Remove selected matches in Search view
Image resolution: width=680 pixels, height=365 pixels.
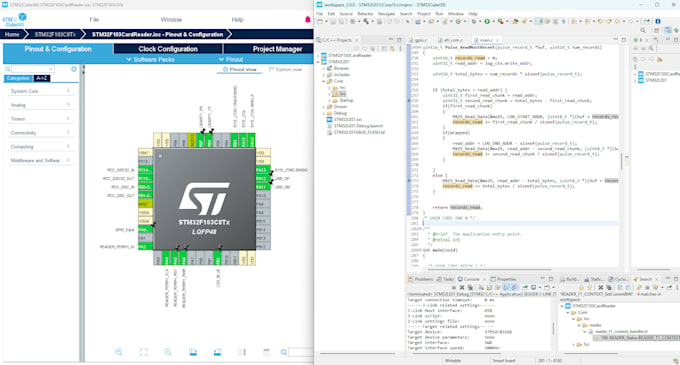(x=601, y=287)
